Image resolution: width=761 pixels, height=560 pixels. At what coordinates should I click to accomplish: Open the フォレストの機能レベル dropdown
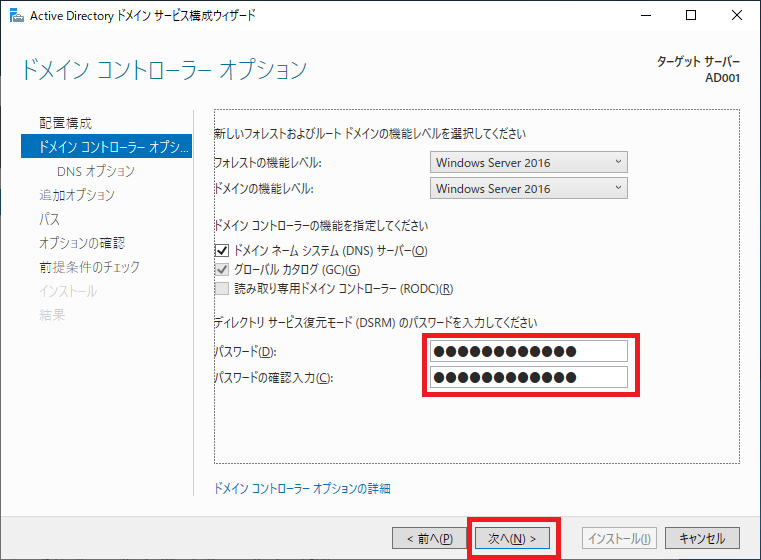[529, 162]
